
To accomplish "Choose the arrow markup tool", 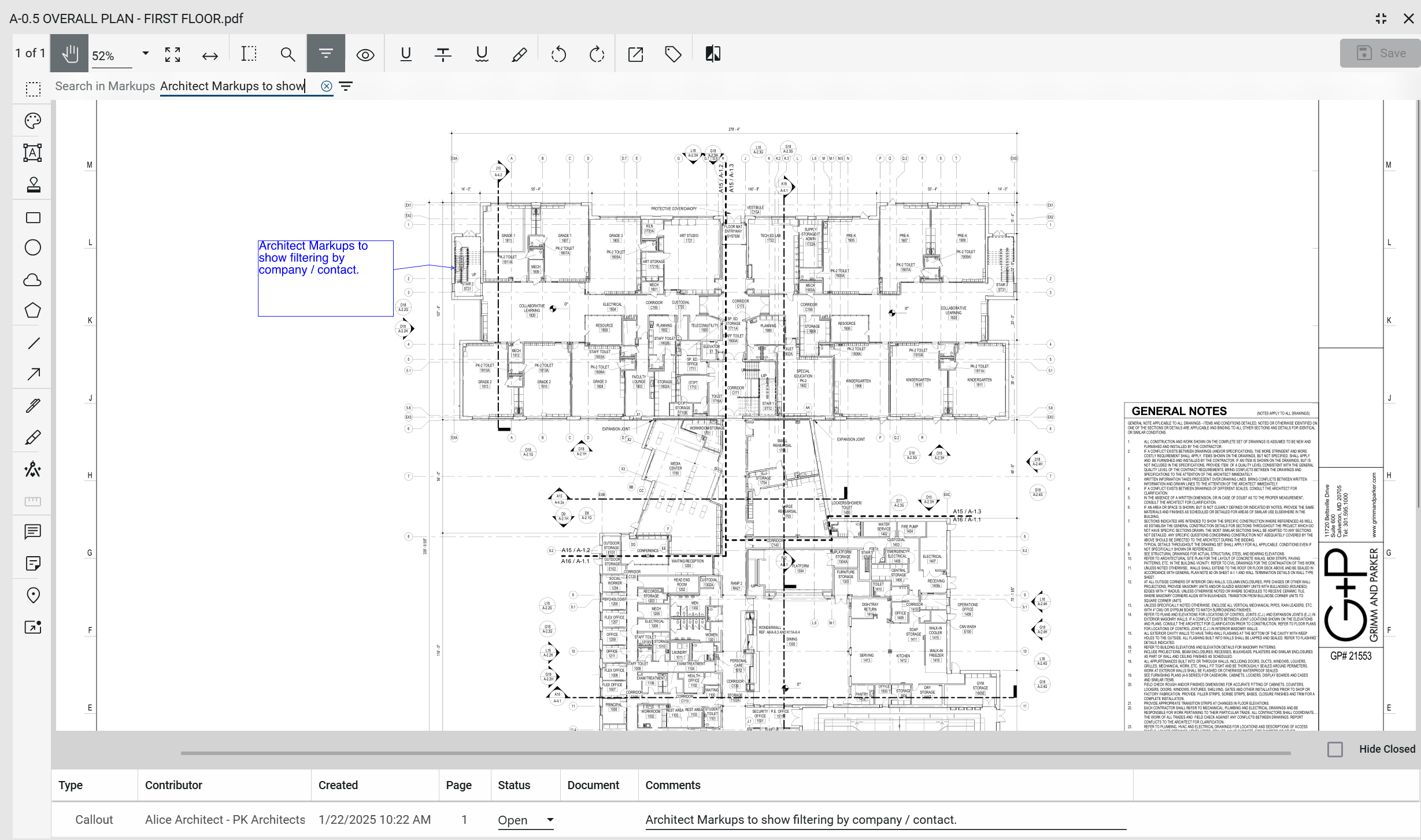I will click(x=33, y=374).
